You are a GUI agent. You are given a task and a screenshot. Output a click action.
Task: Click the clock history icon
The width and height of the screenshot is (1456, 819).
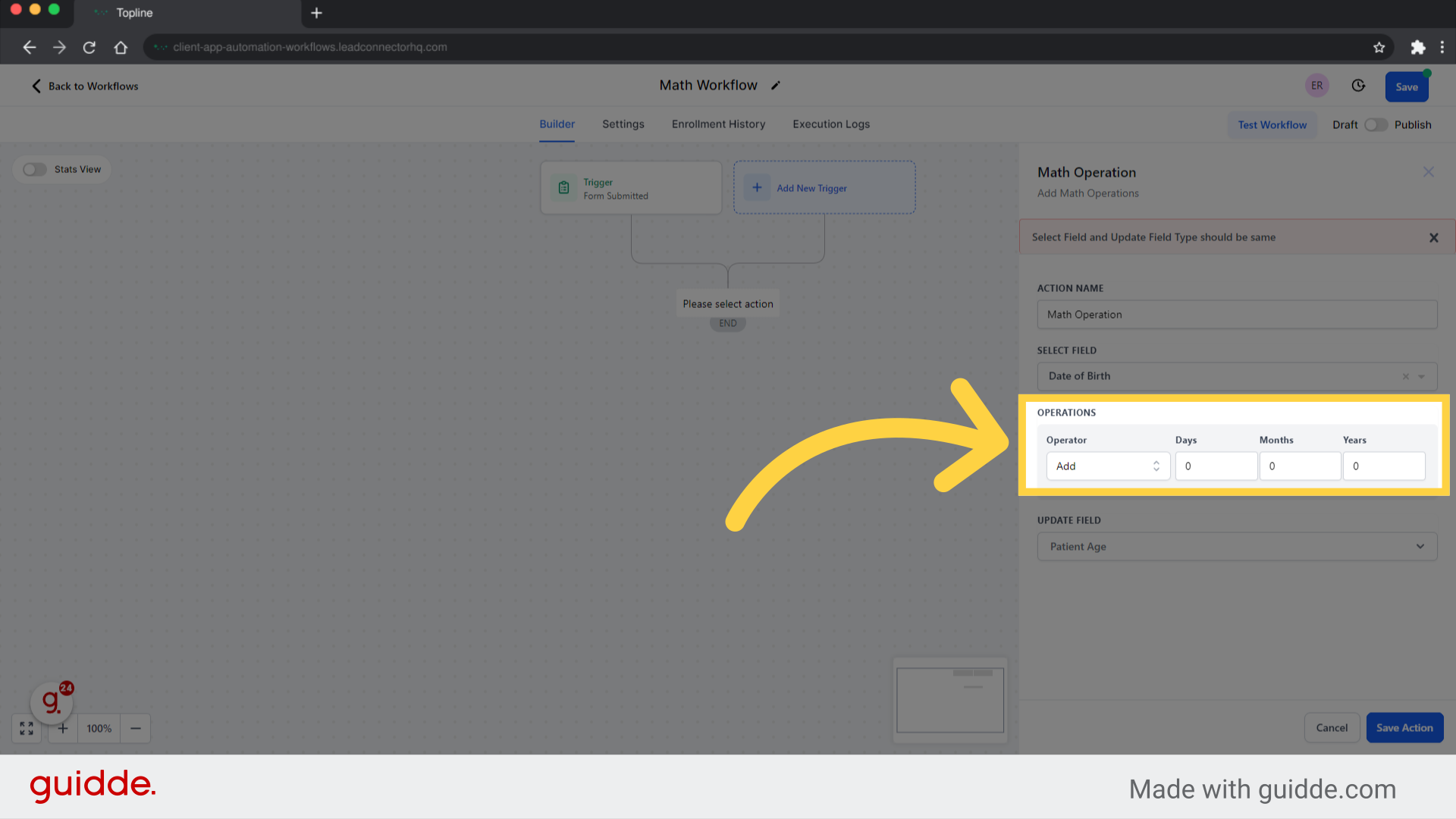[x=1358, y=85]
